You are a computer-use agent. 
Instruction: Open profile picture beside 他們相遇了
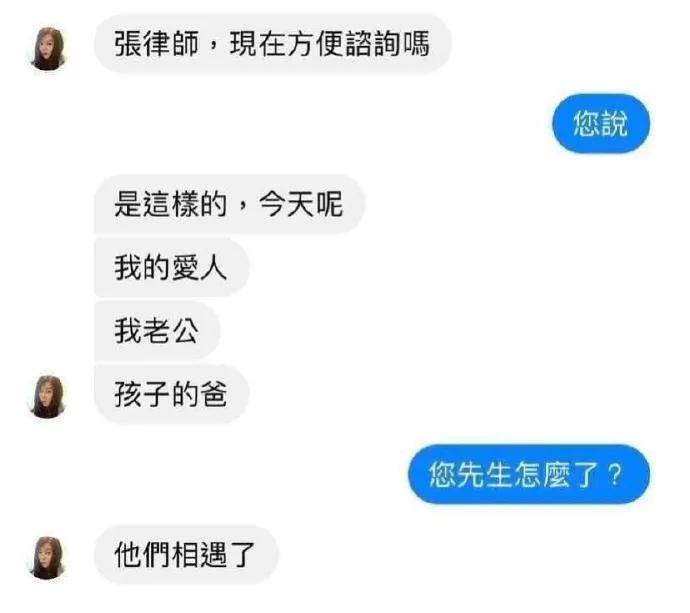point(48,557)
